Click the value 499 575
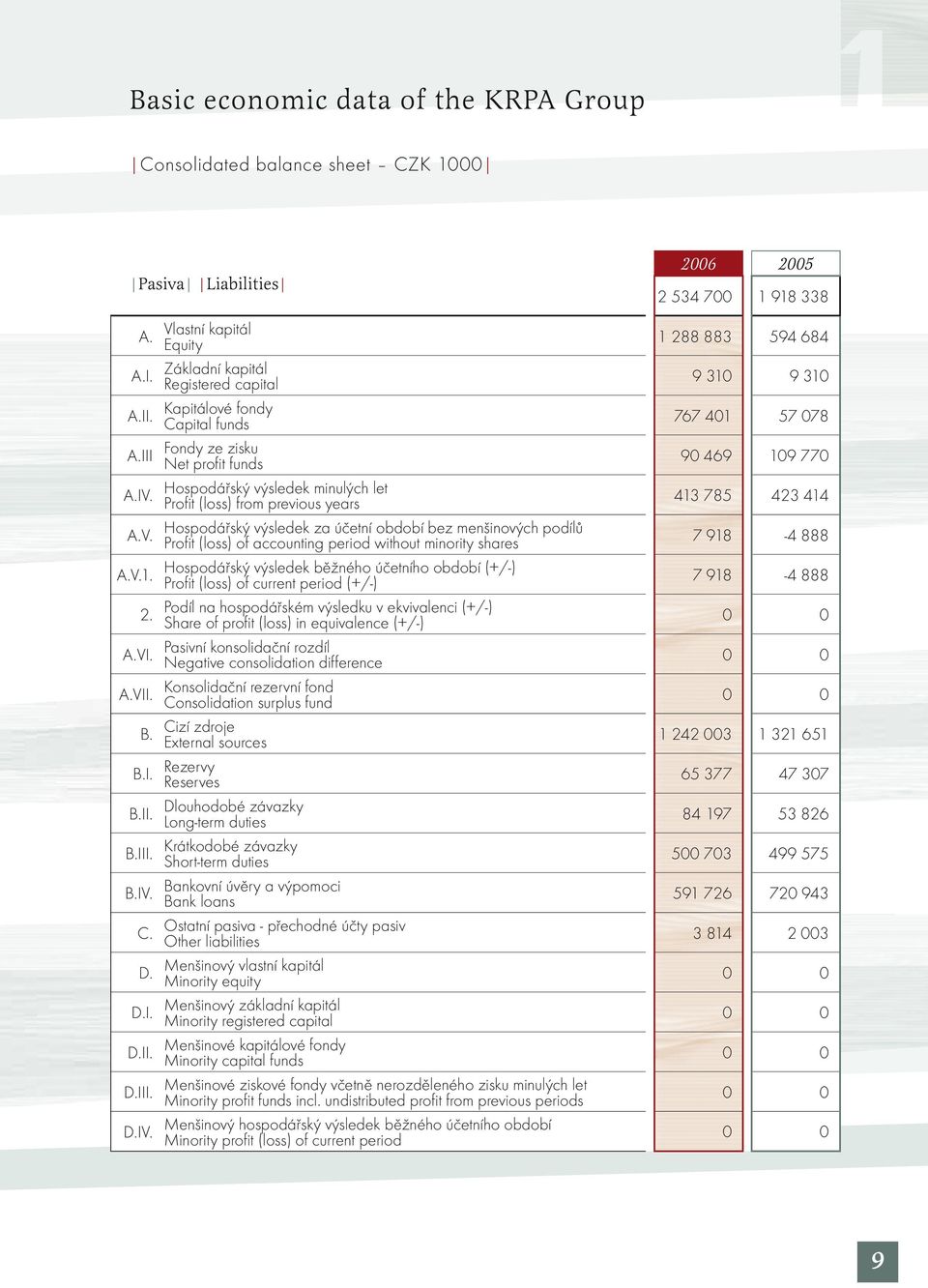 [798, 854]
